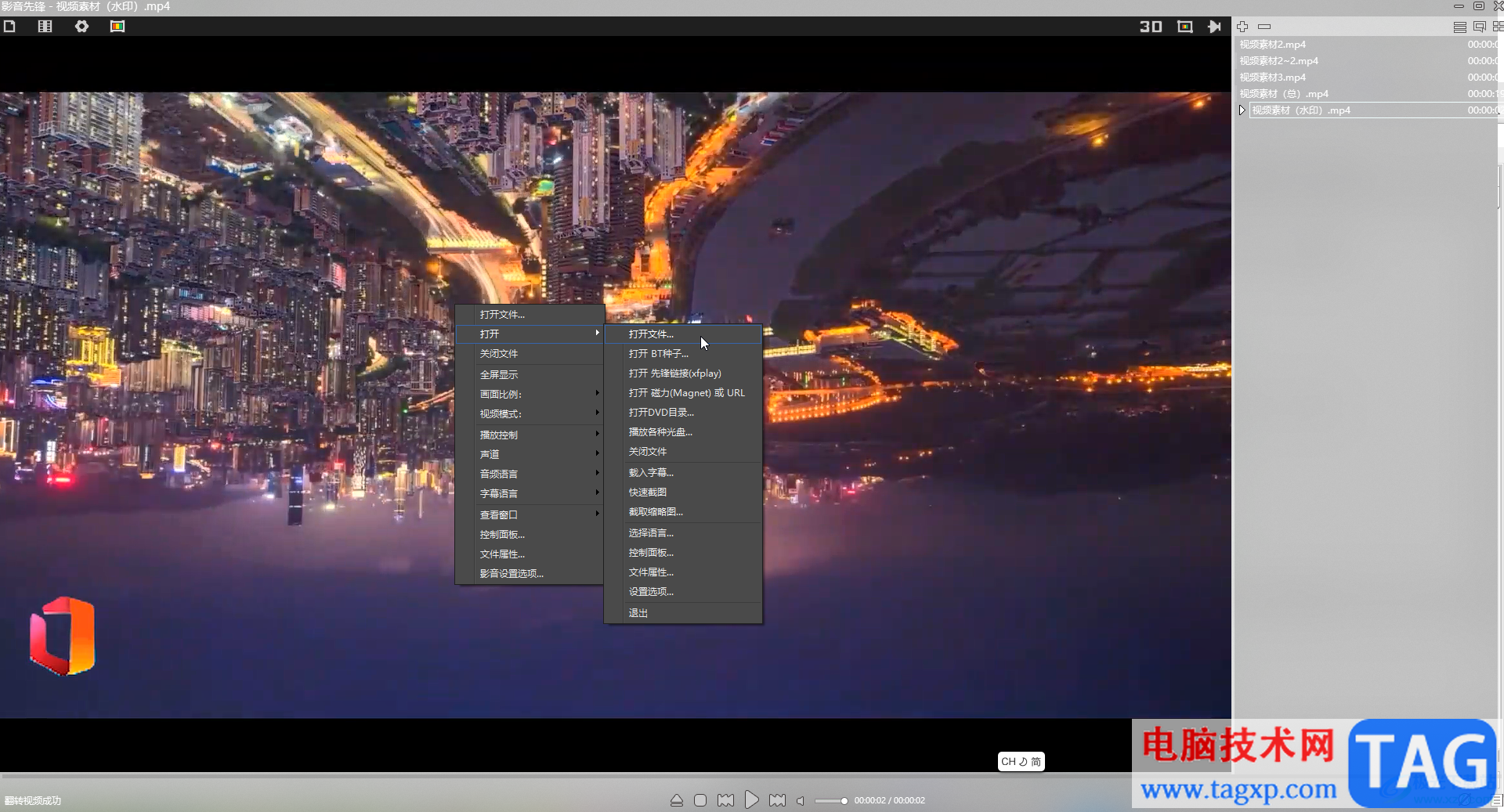Adjust the volume slider handle

(x=844, y=800)
